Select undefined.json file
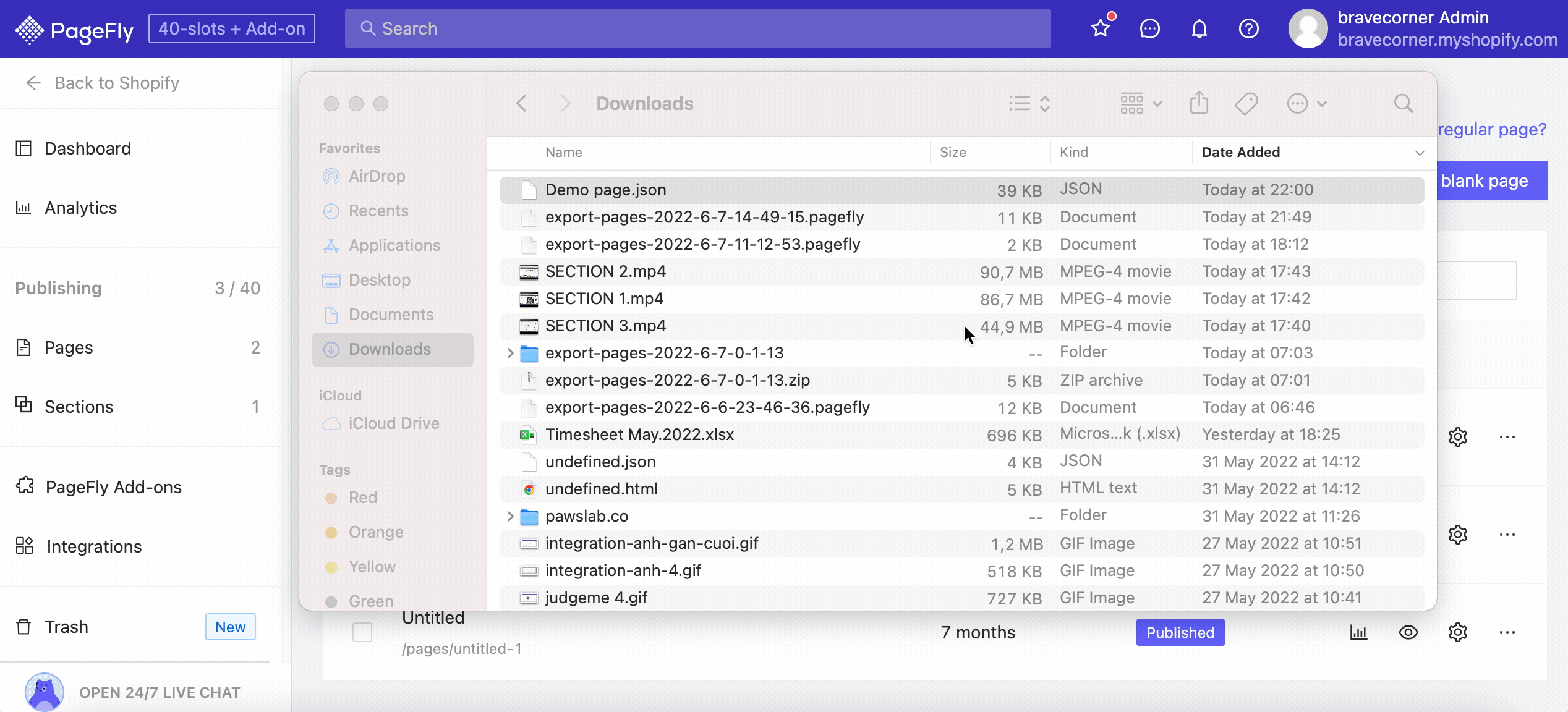Viewport: 1568px width, 712px height. pyautogui.click(x=962, y=462)
